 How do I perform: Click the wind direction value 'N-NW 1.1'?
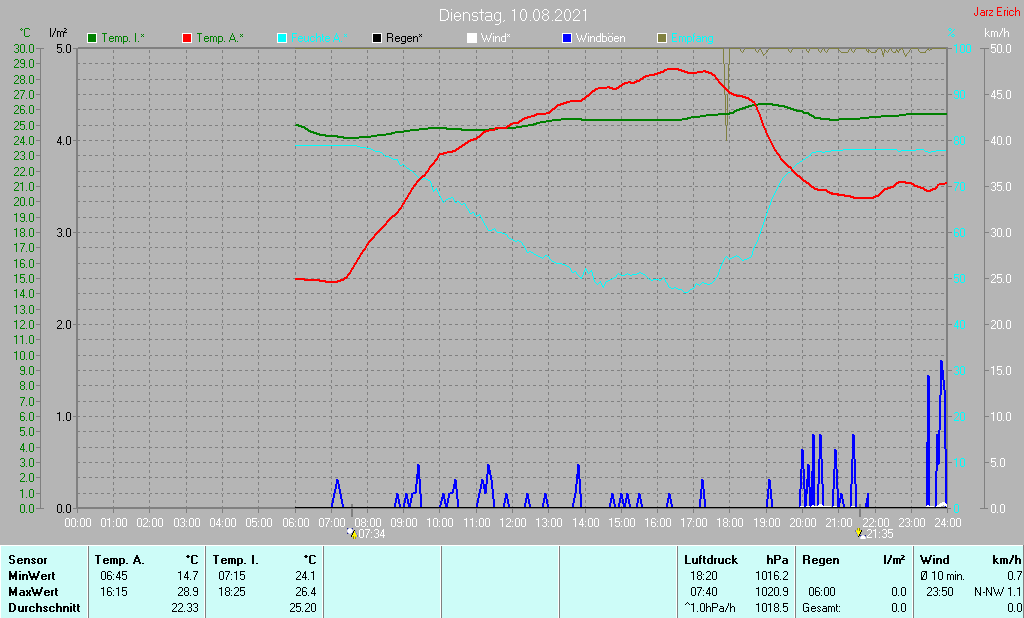pos(997,591)
